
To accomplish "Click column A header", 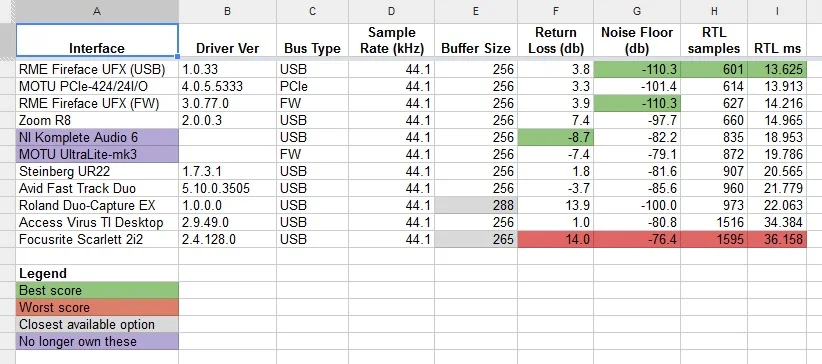I will pyautogui.click(x=97, y=11).
